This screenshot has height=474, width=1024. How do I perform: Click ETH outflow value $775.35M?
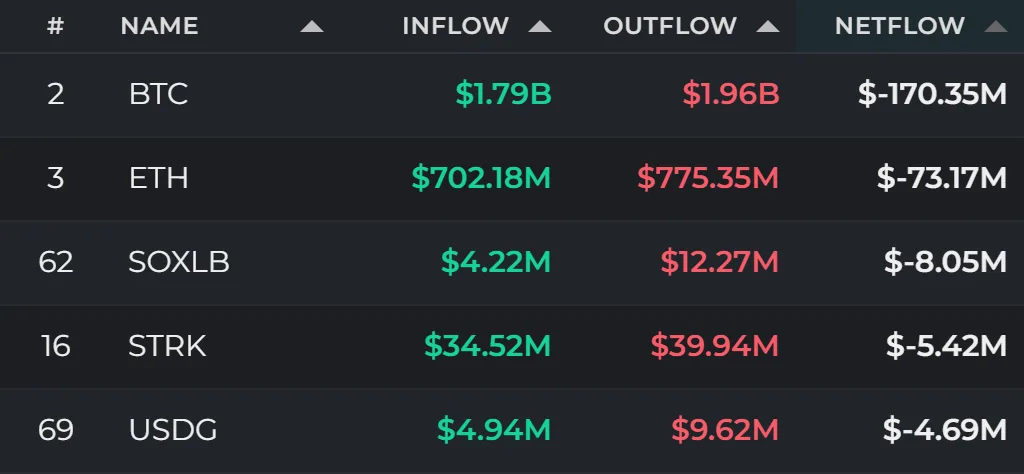click(x=708, y=178)
